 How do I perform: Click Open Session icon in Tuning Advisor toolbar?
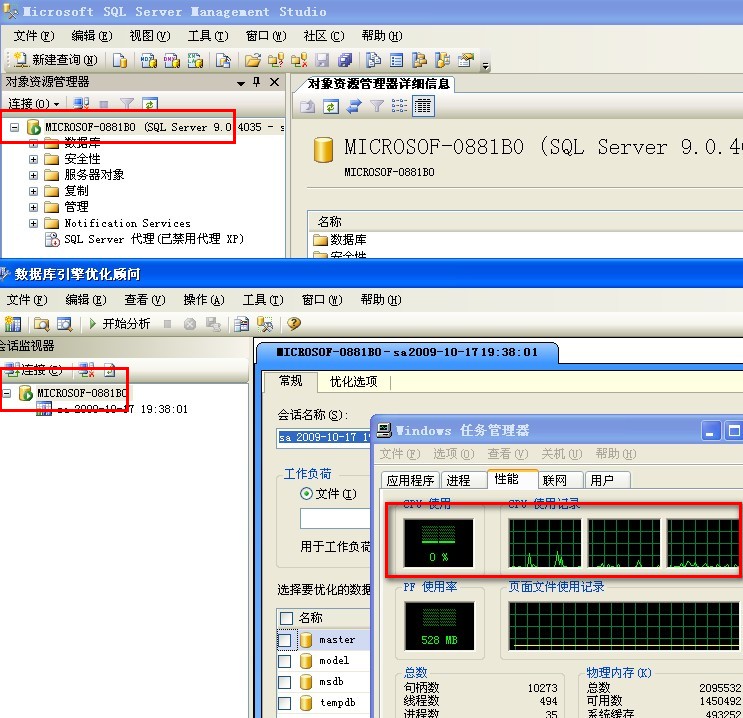(x=64, y=324)
